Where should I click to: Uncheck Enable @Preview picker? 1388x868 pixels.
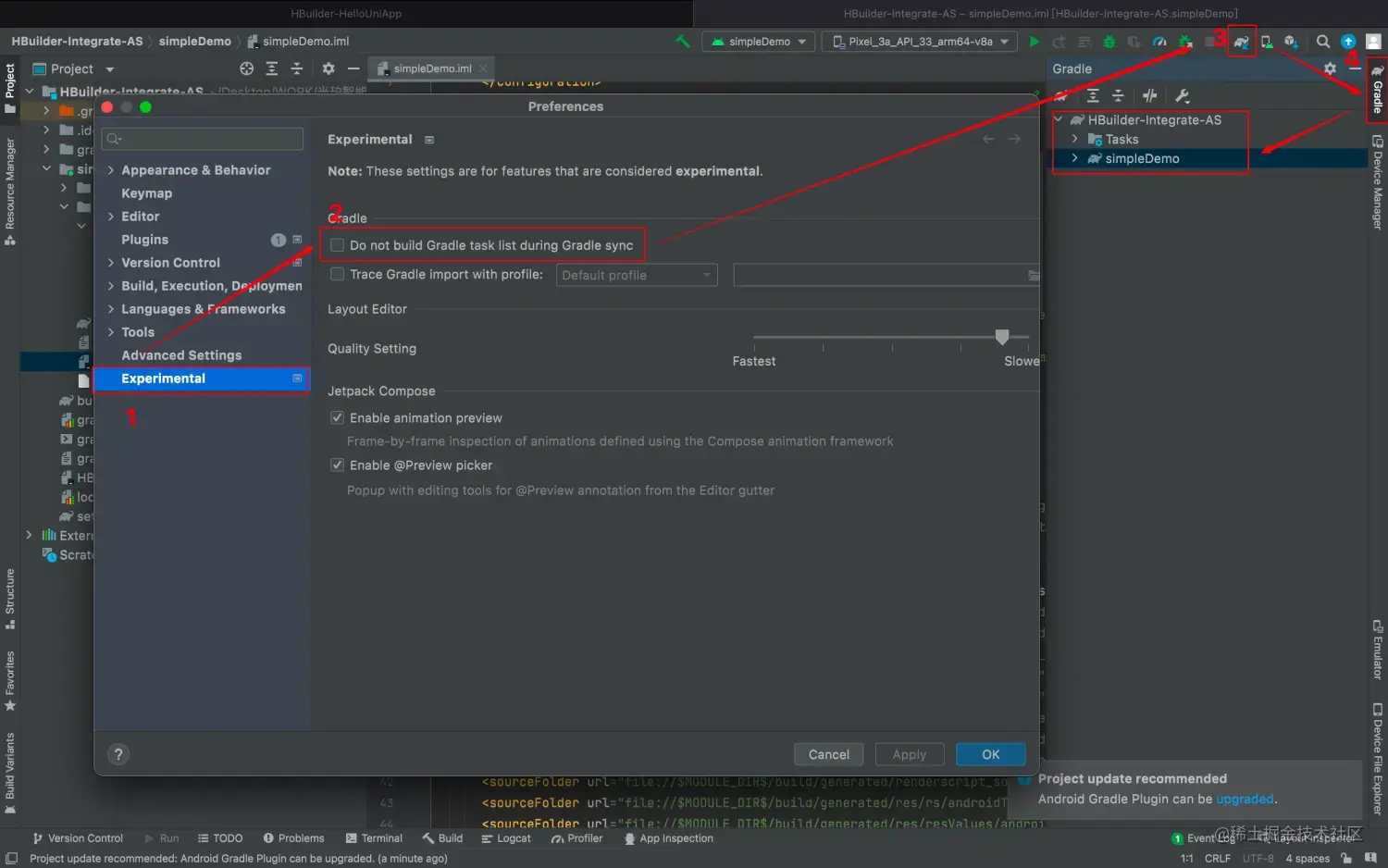[338, 465]
